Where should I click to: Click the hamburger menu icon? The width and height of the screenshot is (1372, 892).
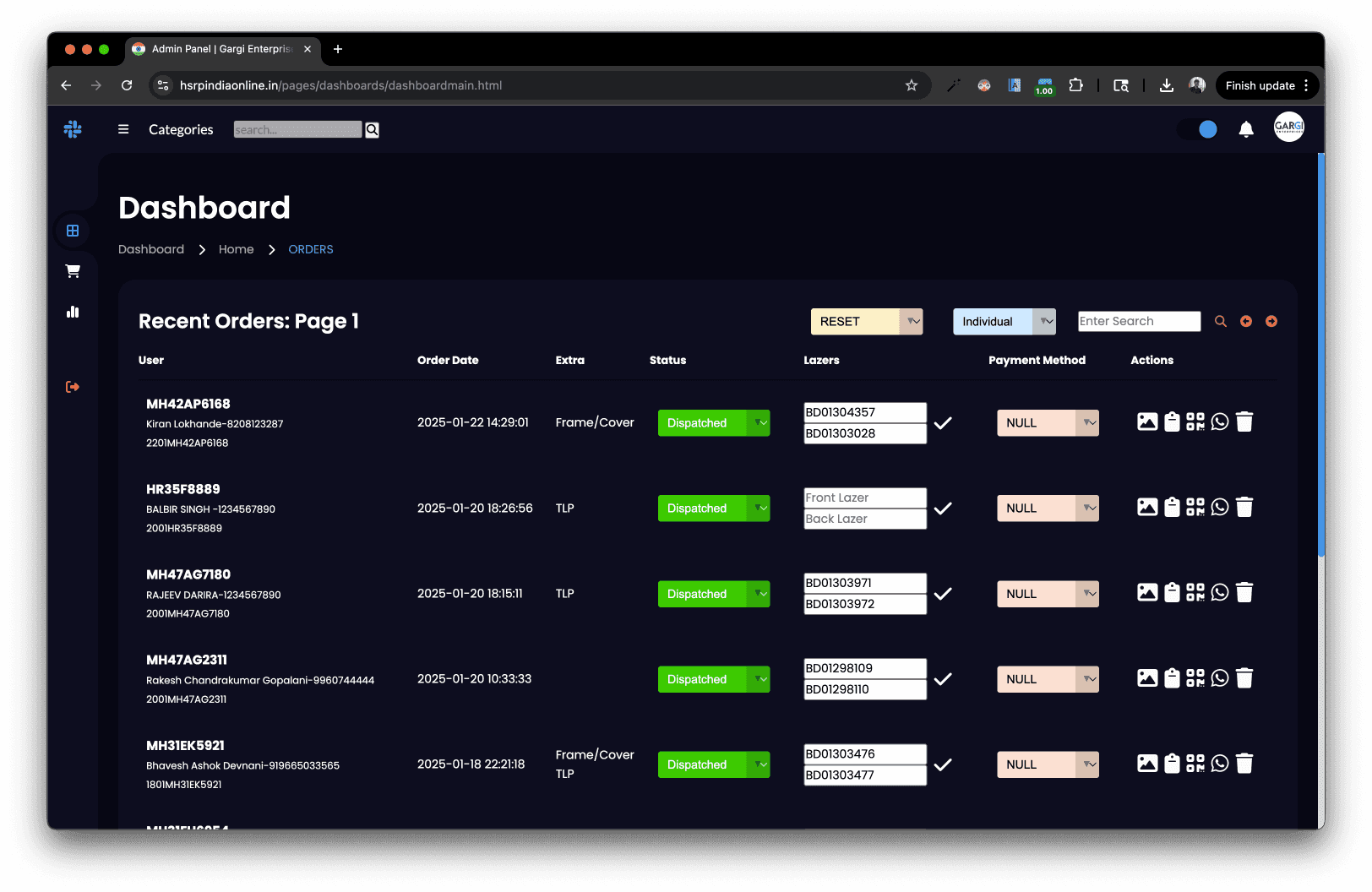click(x=123, y=129)
